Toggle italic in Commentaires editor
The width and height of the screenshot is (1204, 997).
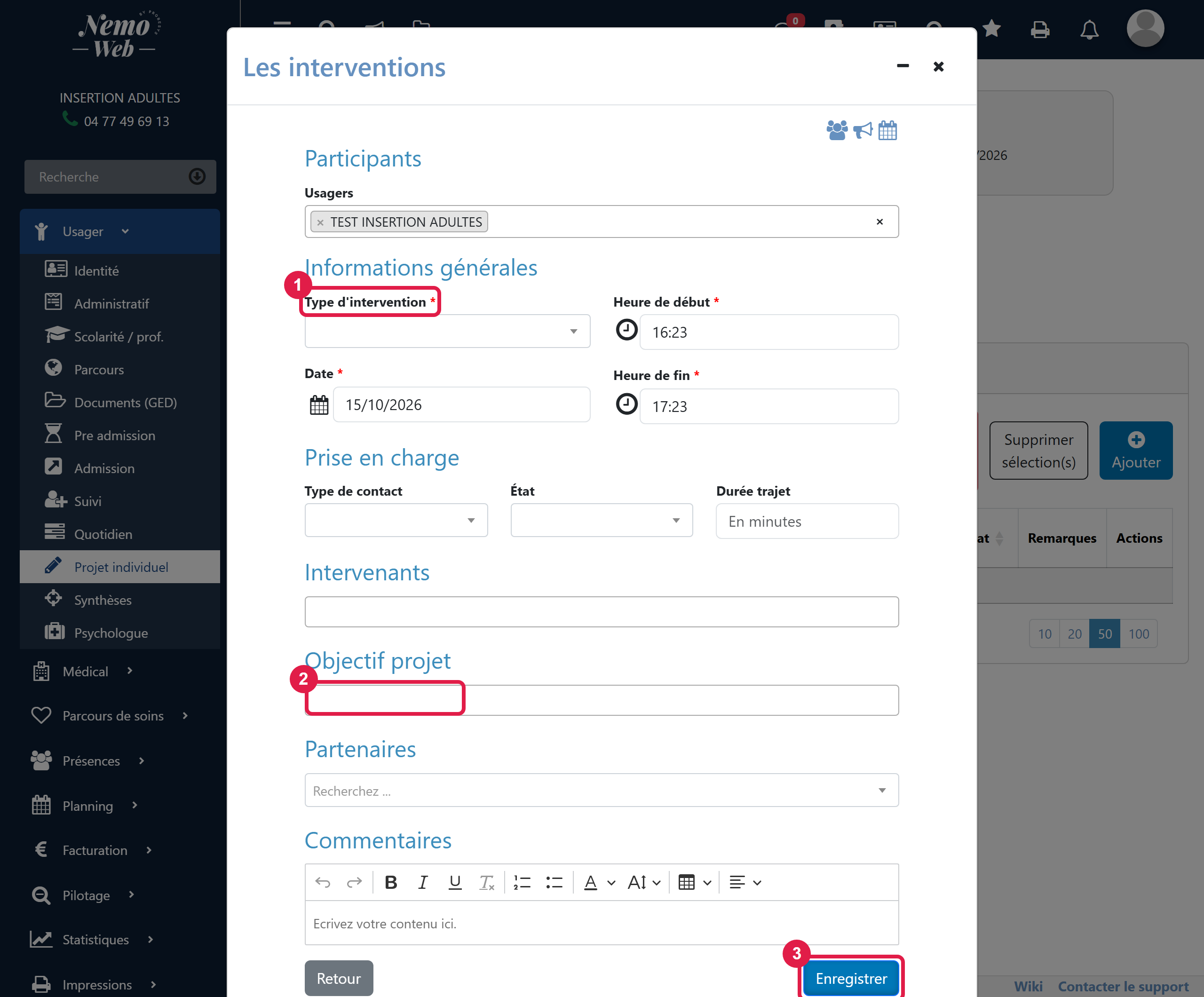coord(423,882)
